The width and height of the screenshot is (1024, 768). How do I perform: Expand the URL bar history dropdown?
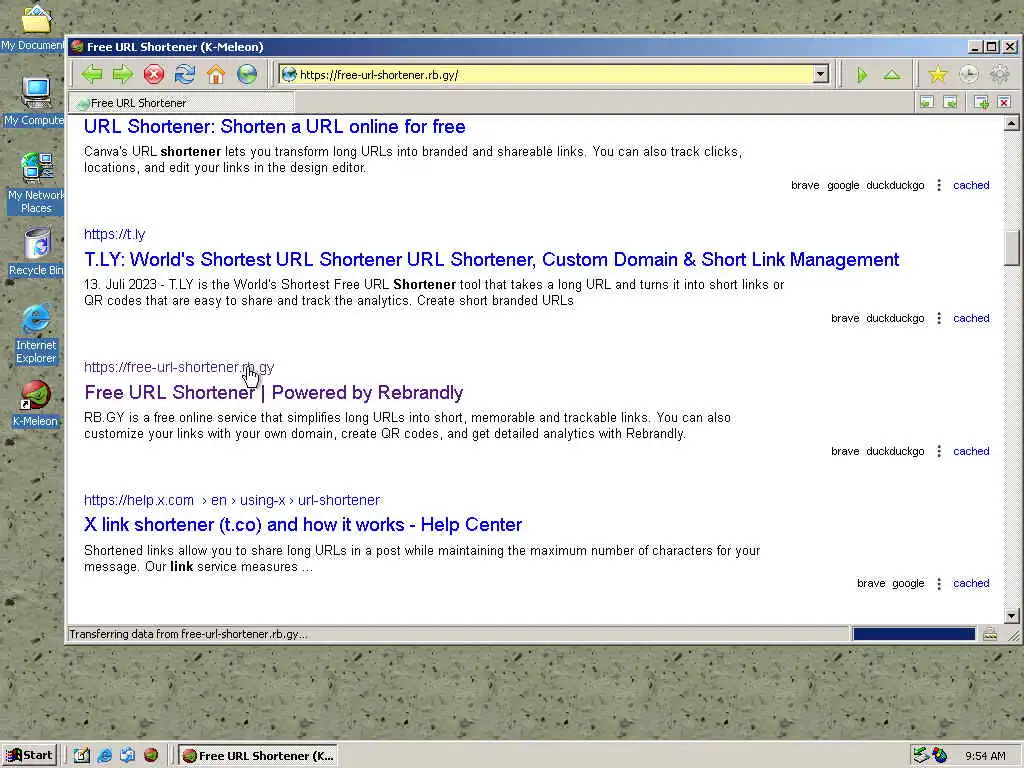(x=821, y=74)
